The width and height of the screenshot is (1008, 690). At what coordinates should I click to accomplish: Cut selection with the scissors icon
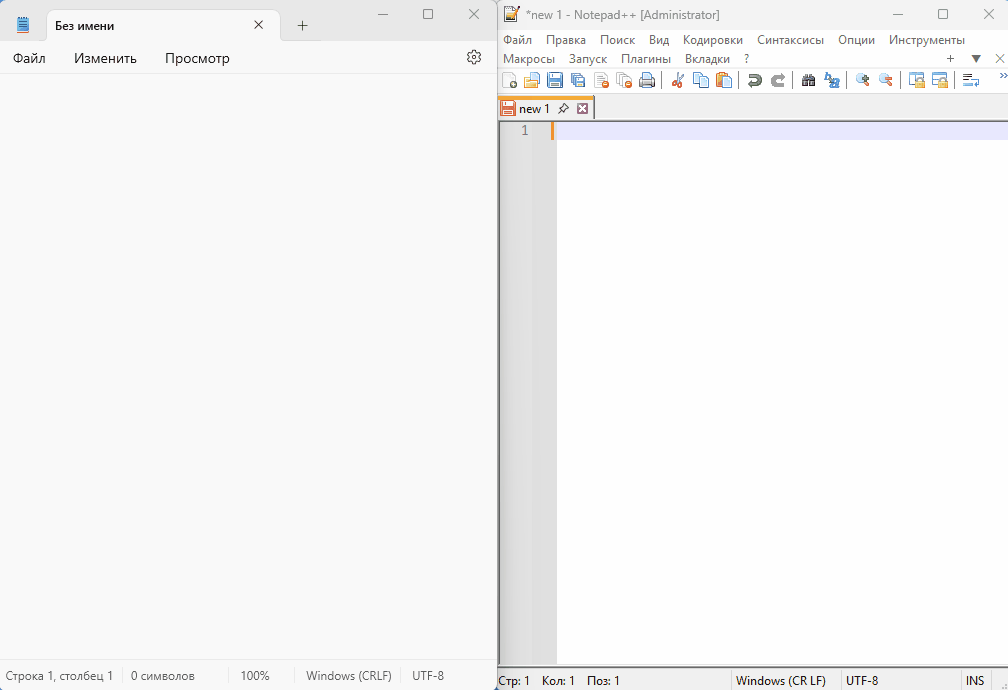(x=677, y=81)
